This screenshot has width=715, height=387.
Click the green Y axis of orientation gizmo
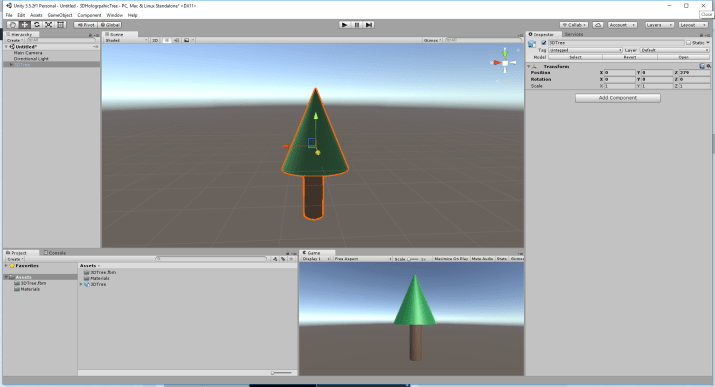tap(505, 53)
